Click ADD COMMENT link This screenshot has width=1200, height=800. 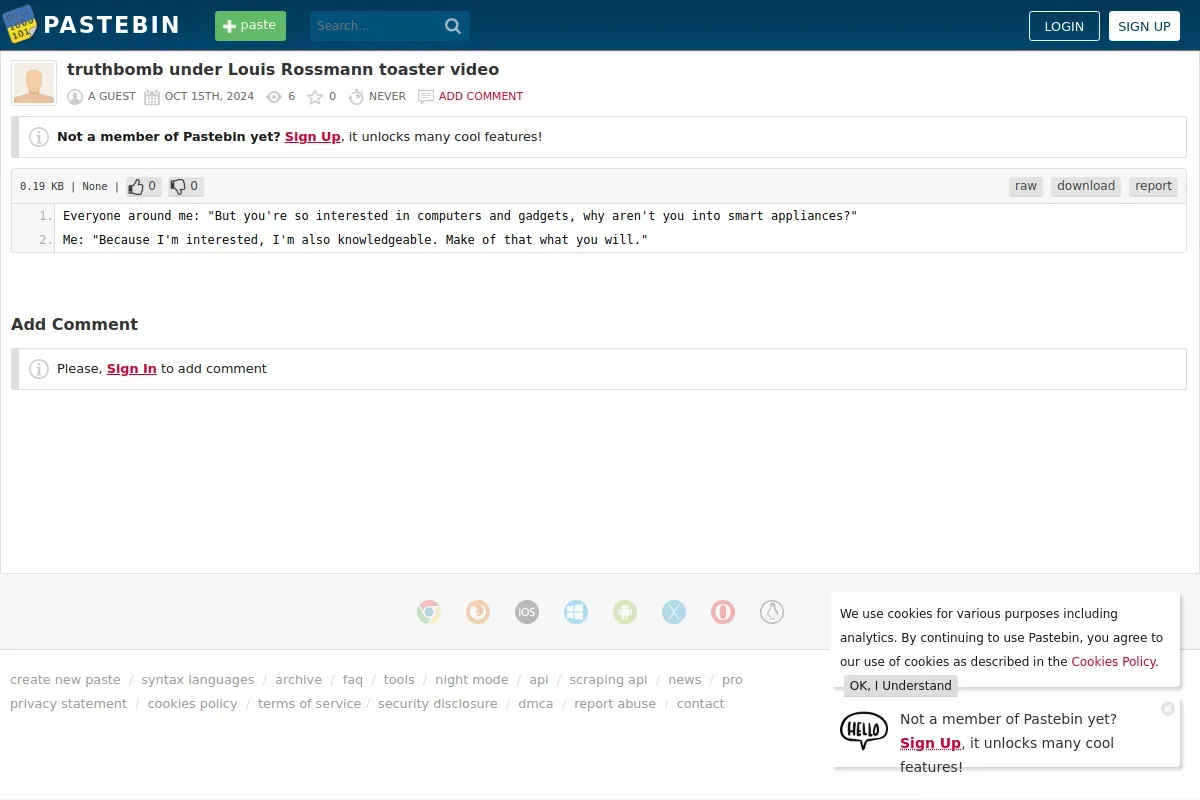pos(481,97)
